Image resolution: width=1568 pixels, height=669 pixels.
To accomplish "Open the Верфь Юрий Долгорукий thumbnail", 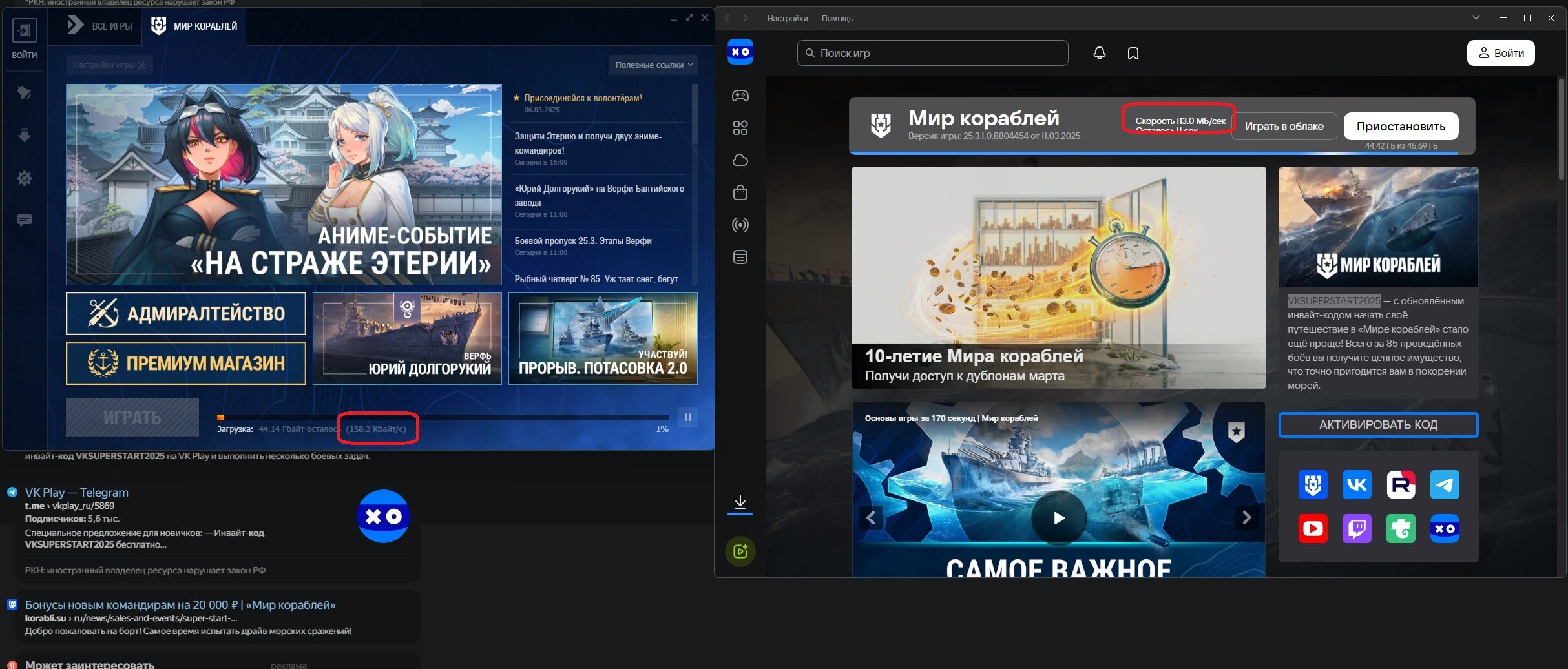I will pos(407,338).
